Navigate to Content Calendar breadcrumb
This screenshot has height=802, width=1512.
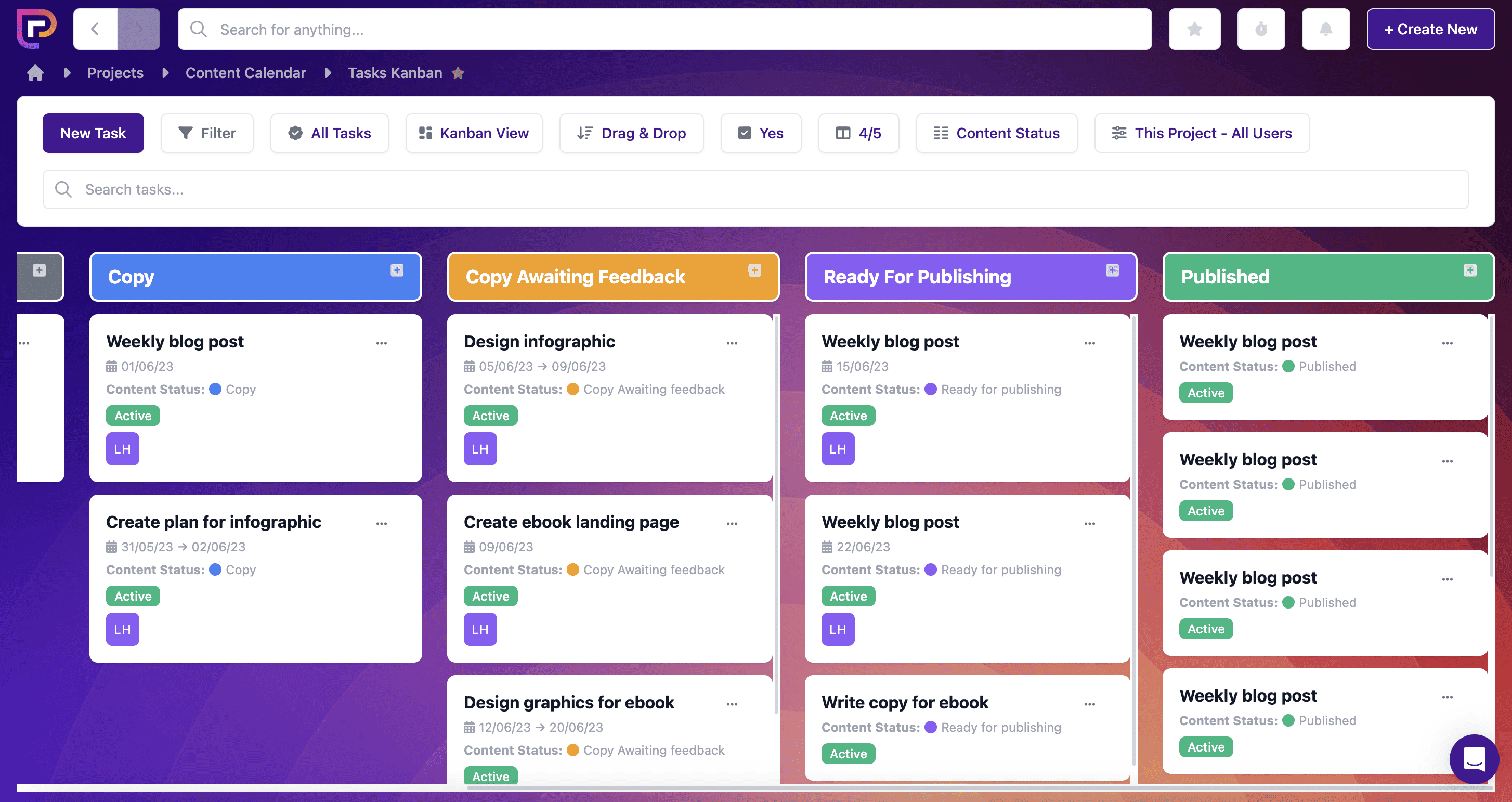[x=245, y=73]
